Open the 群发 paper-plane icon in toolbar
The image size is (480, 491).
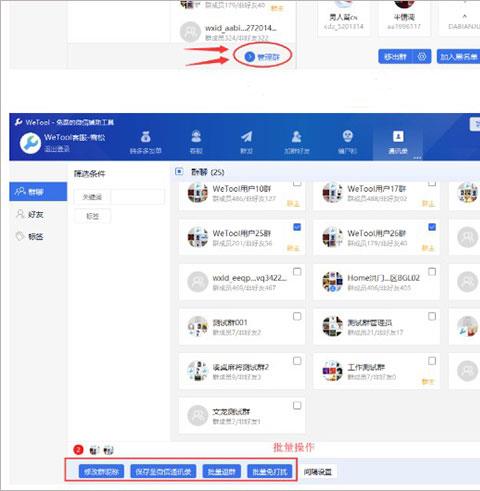point(246,137)
